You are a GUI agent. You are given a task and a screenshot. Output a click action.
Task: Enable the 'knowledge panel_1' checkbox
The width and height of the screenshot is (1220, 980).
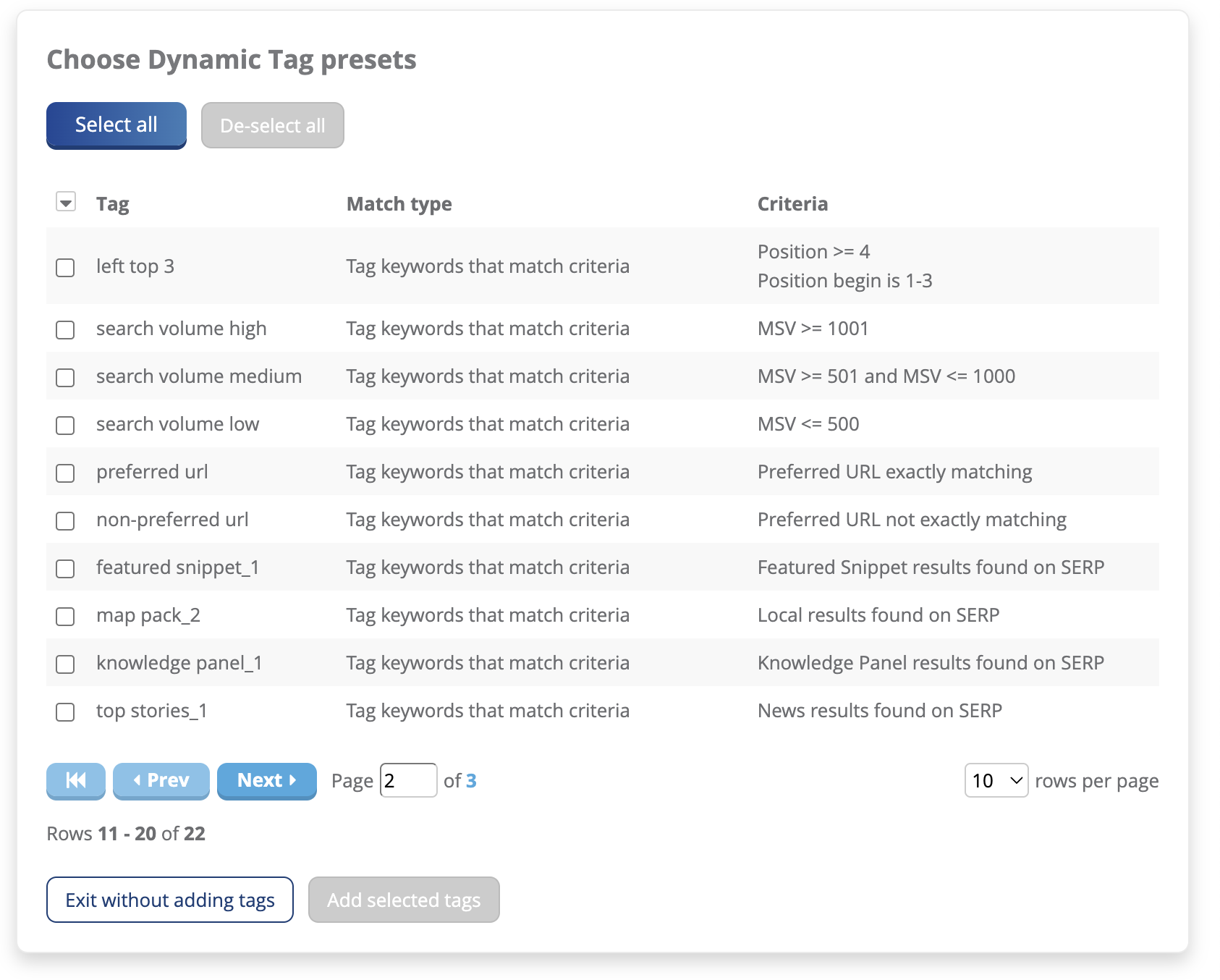[x=66, y=664]
